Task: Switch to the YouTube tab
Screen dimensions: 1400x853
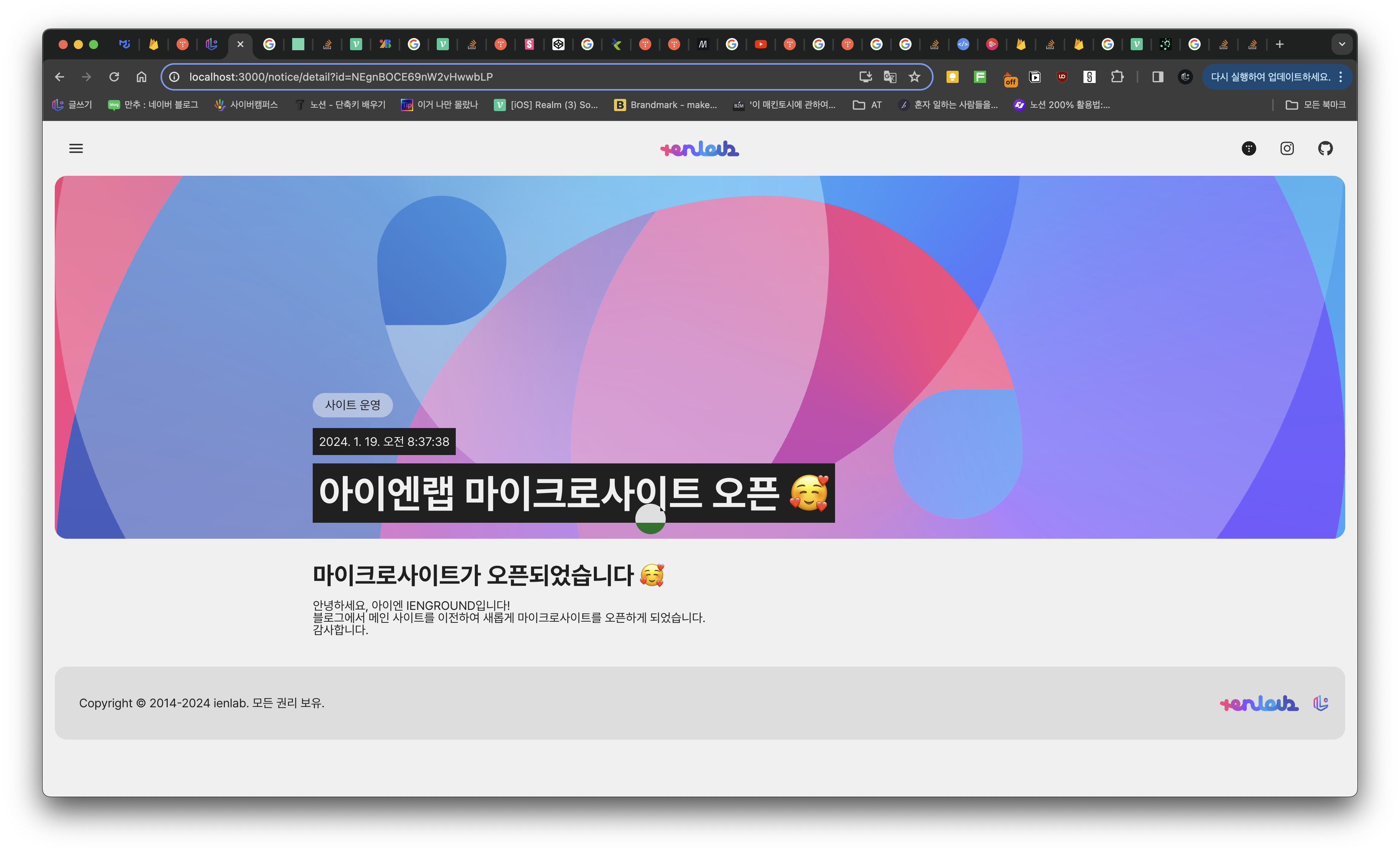Action: click(760, 45)
